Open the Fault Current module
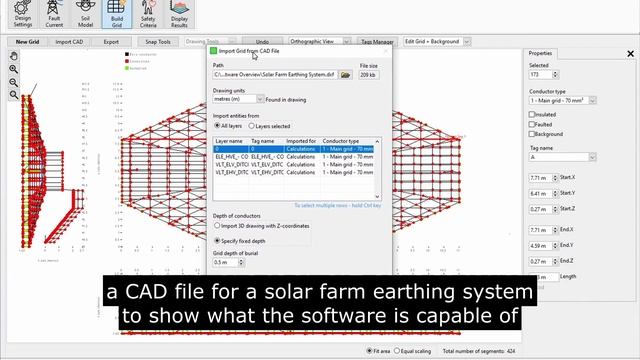Screen dimensions: 640x360 coord(54,14)
